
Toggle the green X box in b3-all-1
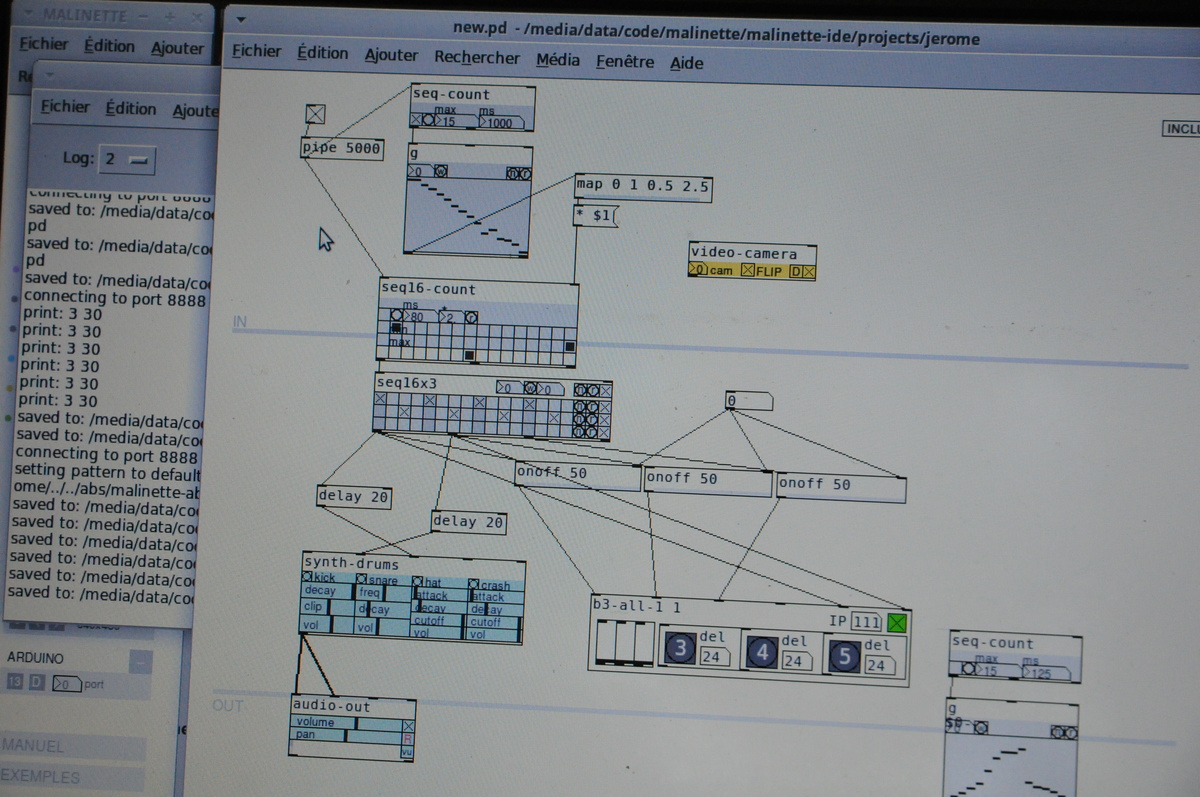click(x=897, y=623)
